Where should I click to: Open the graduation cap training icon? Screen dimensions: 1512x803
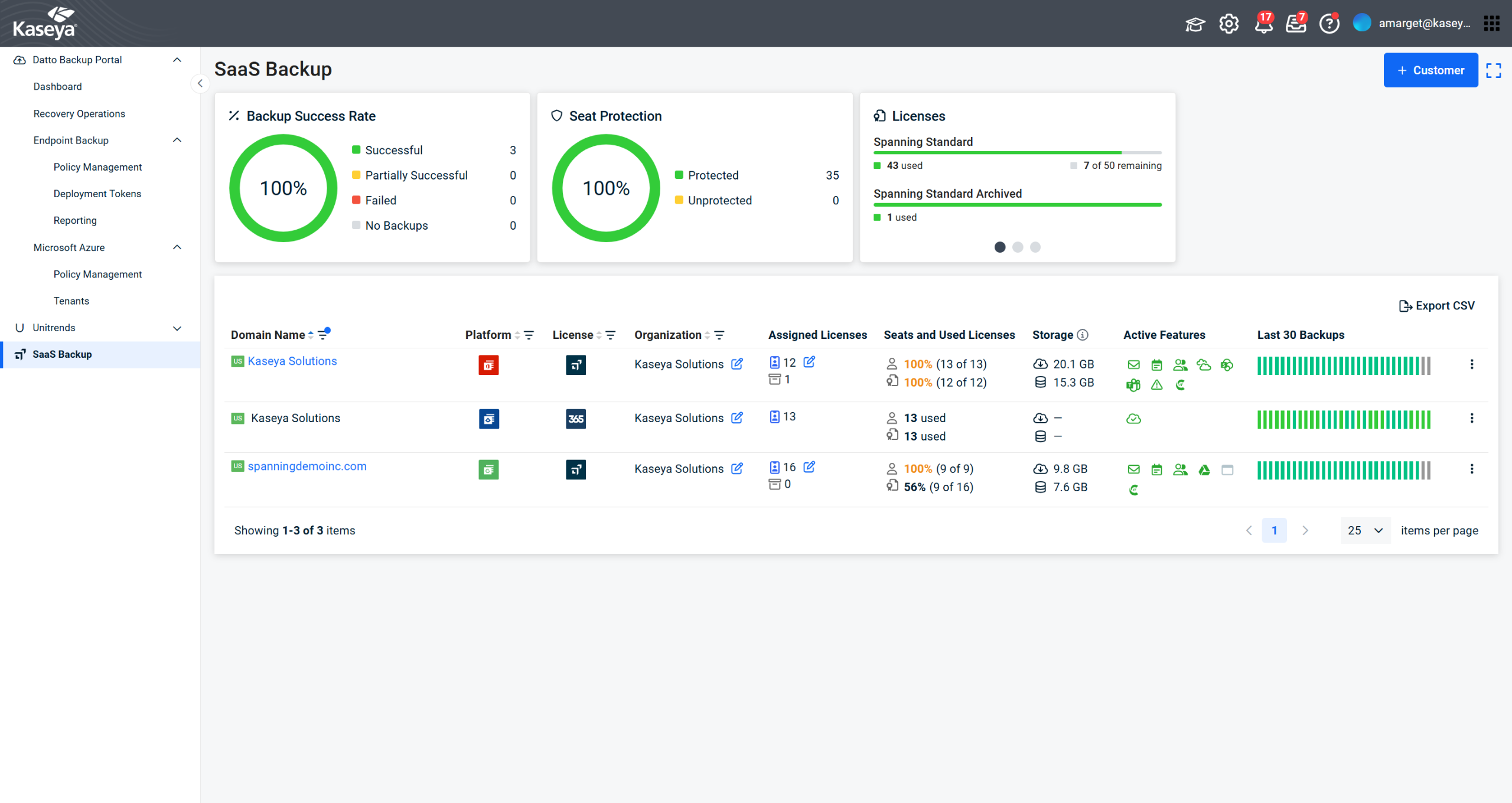tap(1195, 24)
